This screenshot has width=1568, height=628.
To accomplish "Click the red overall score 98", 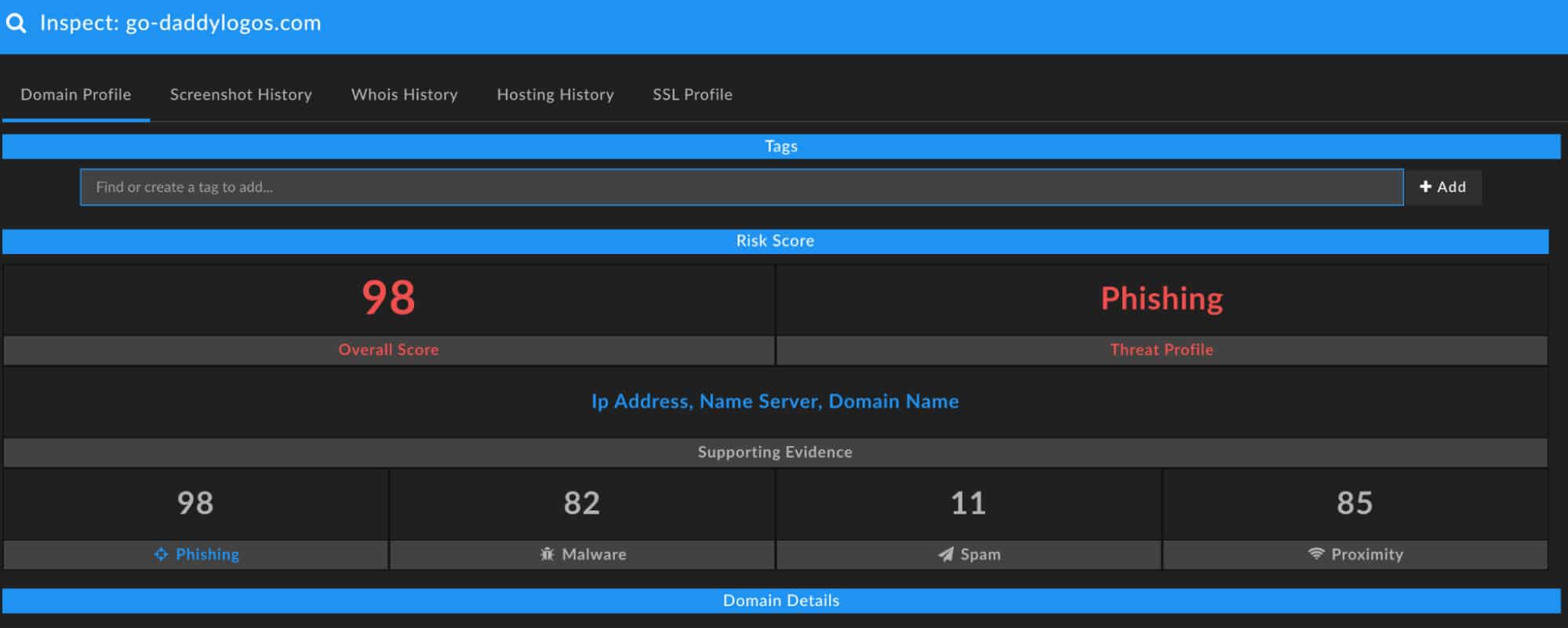I will (388, 298).
